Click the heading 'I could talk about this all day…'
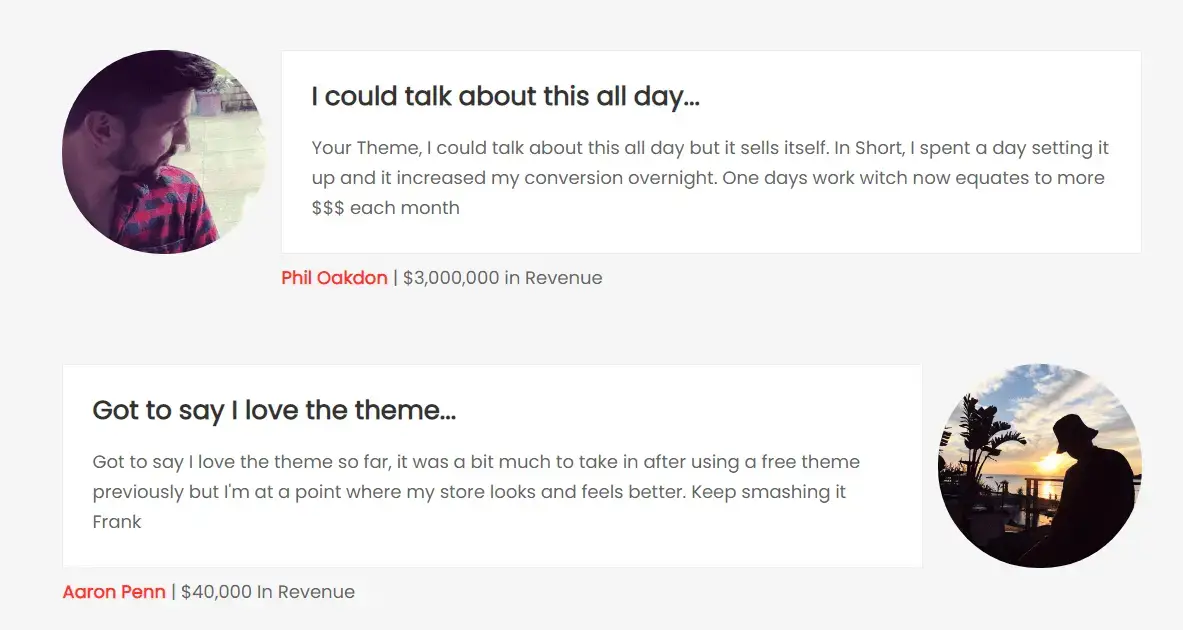The image size is (1183, 630). coord(505,97)
